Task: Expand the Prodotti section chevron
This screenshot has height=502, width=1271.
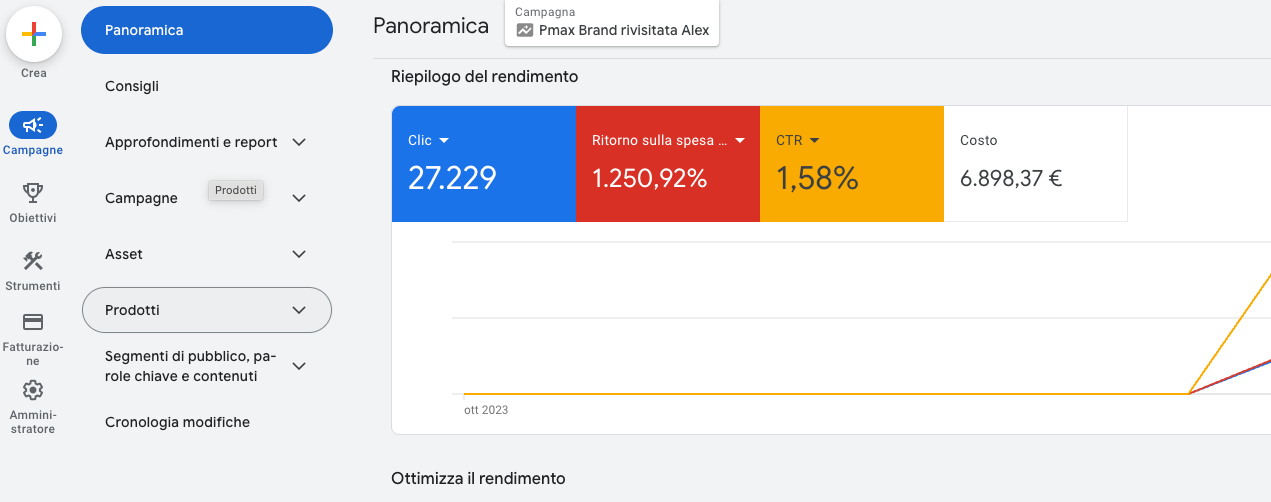Action: [299, 310]
